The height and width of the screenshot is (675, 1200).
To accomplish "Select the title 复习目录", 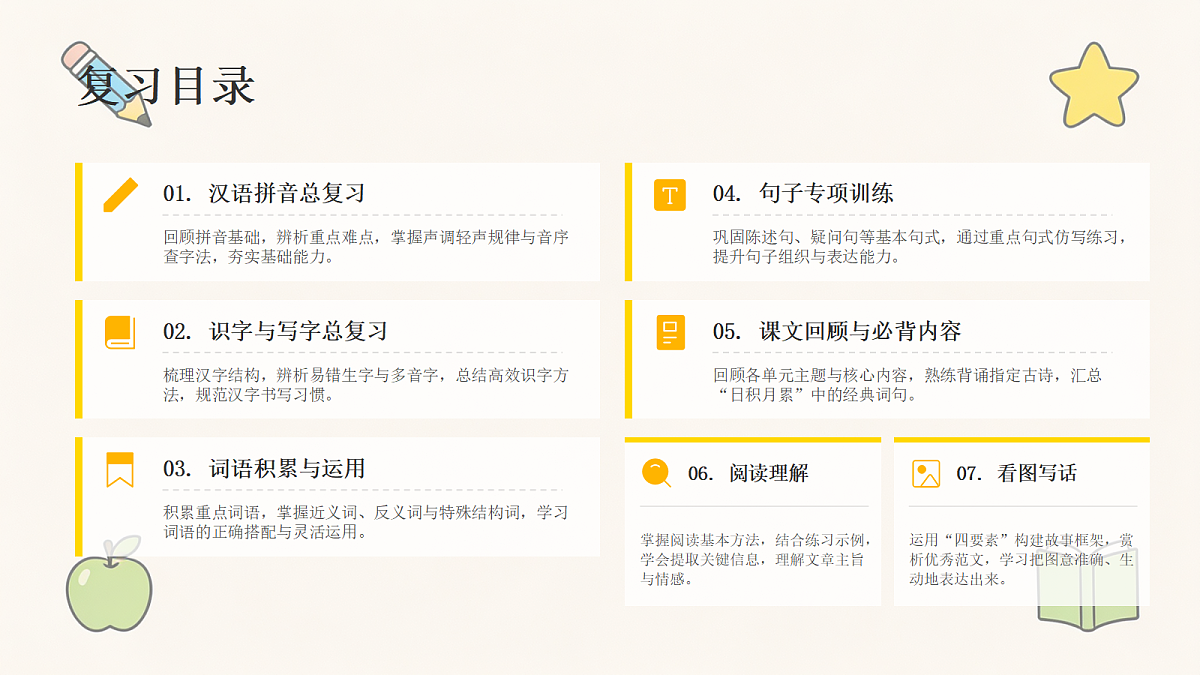I will (x=166, y=86).
